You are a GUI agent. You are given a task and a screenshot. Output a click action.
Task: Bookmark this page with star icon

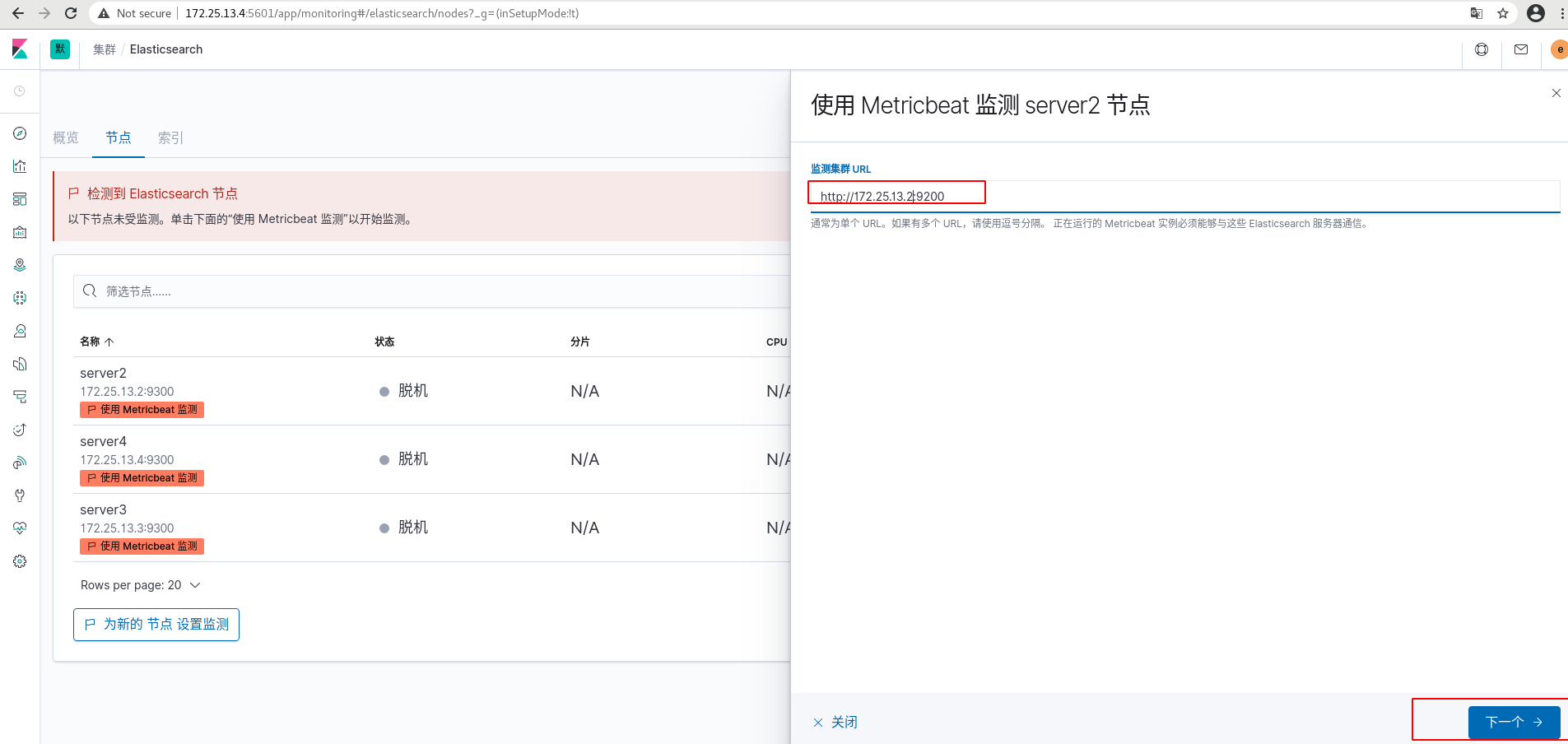click(x=1503, y=13)
